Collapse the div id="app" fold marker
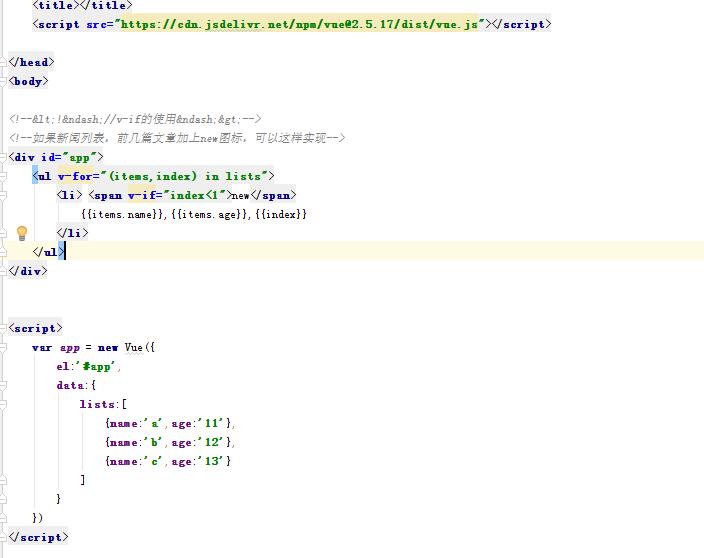Image resolution: width=704 pixels, height=558 pixels. click(3, 158)
